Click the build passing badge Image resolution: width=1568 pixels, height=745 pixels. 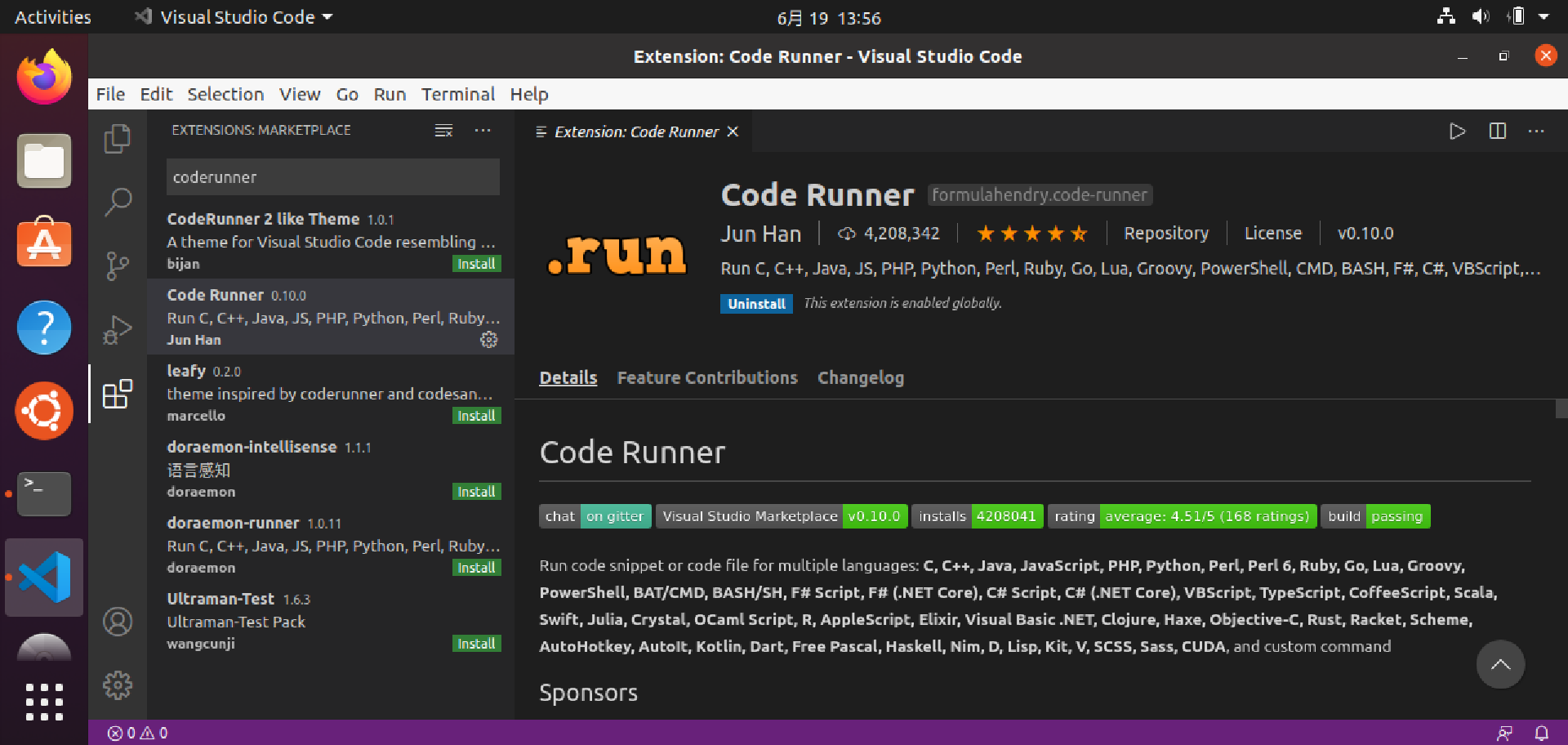pyautogui.click(x=1375, y=516)
